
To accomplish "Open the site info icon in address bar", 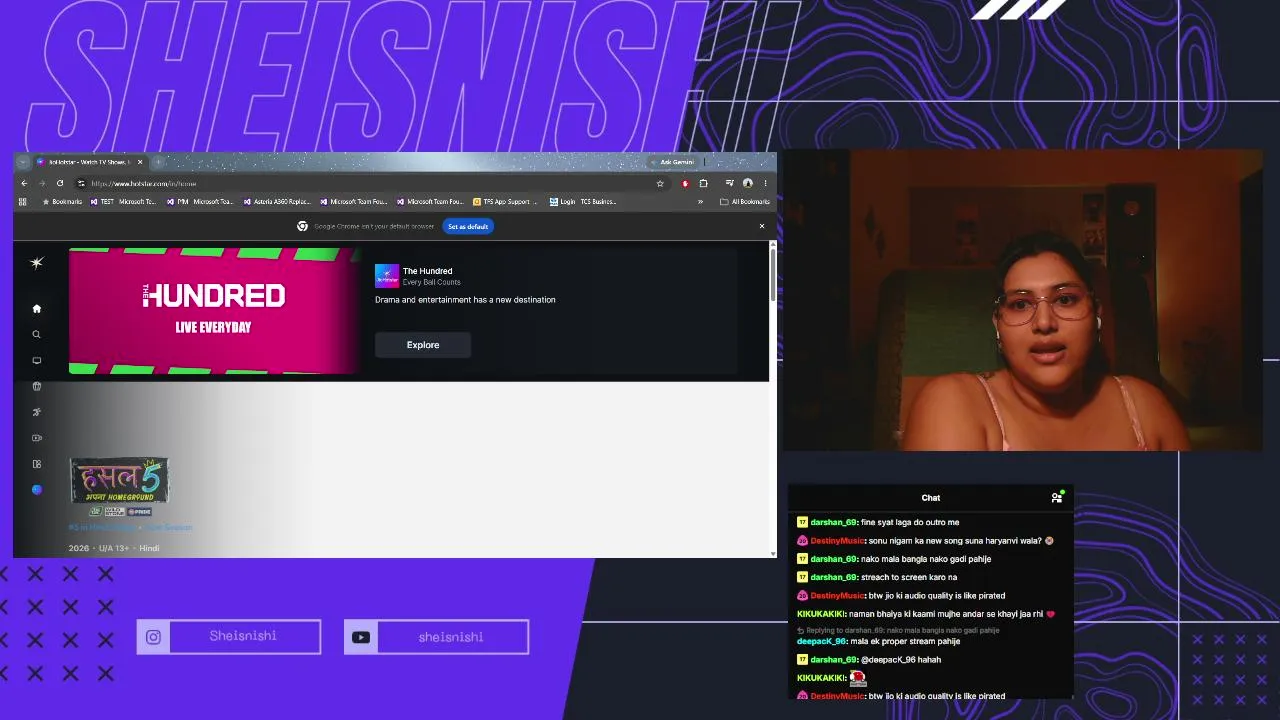I will tap(81, 184).
